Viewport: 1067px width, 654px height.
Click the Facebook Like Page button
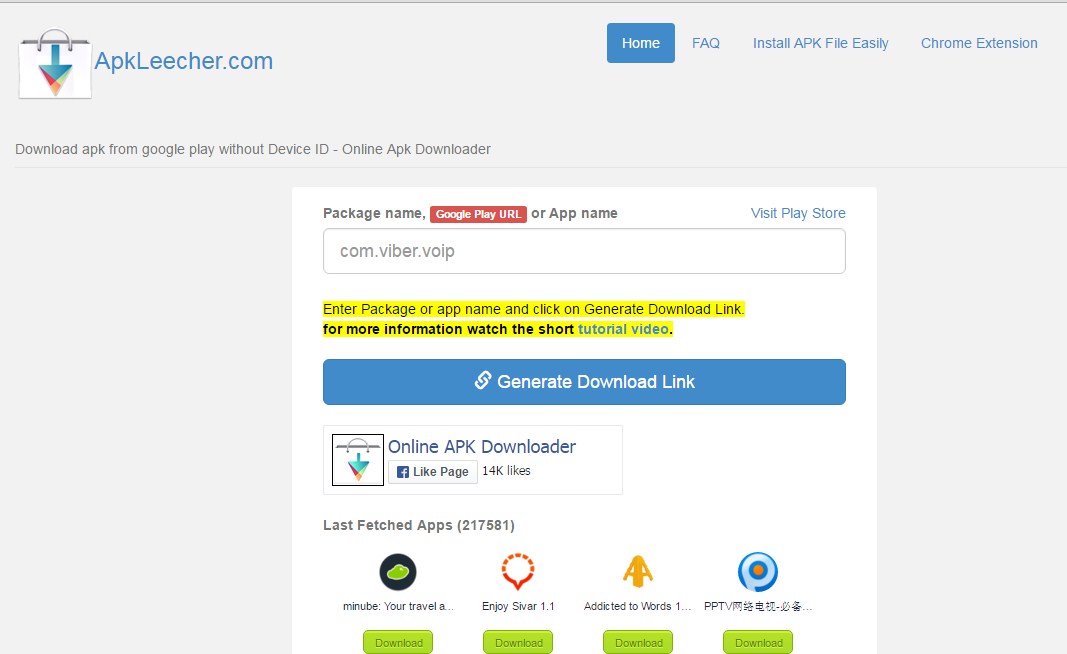(x=433, y=472)
